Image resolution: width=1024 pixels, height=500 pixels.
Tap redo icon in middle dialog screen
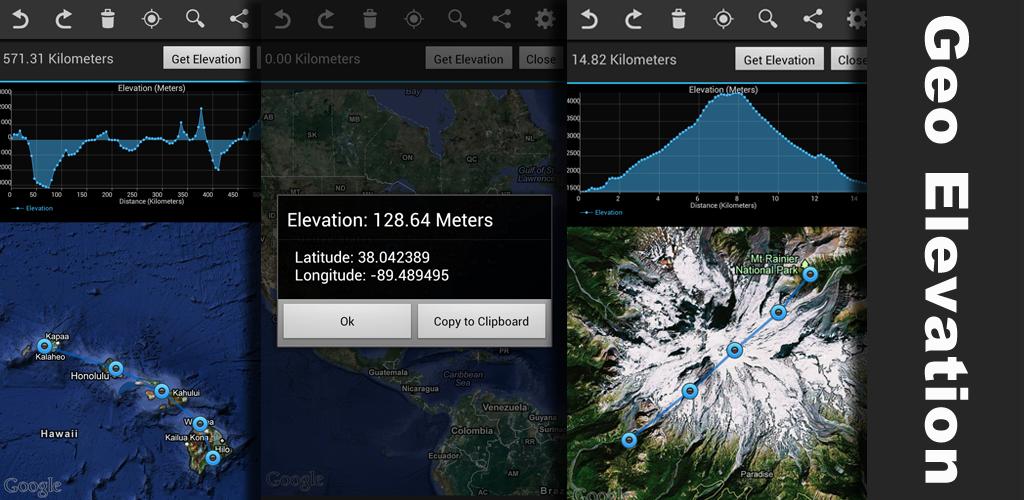[326, 19]
